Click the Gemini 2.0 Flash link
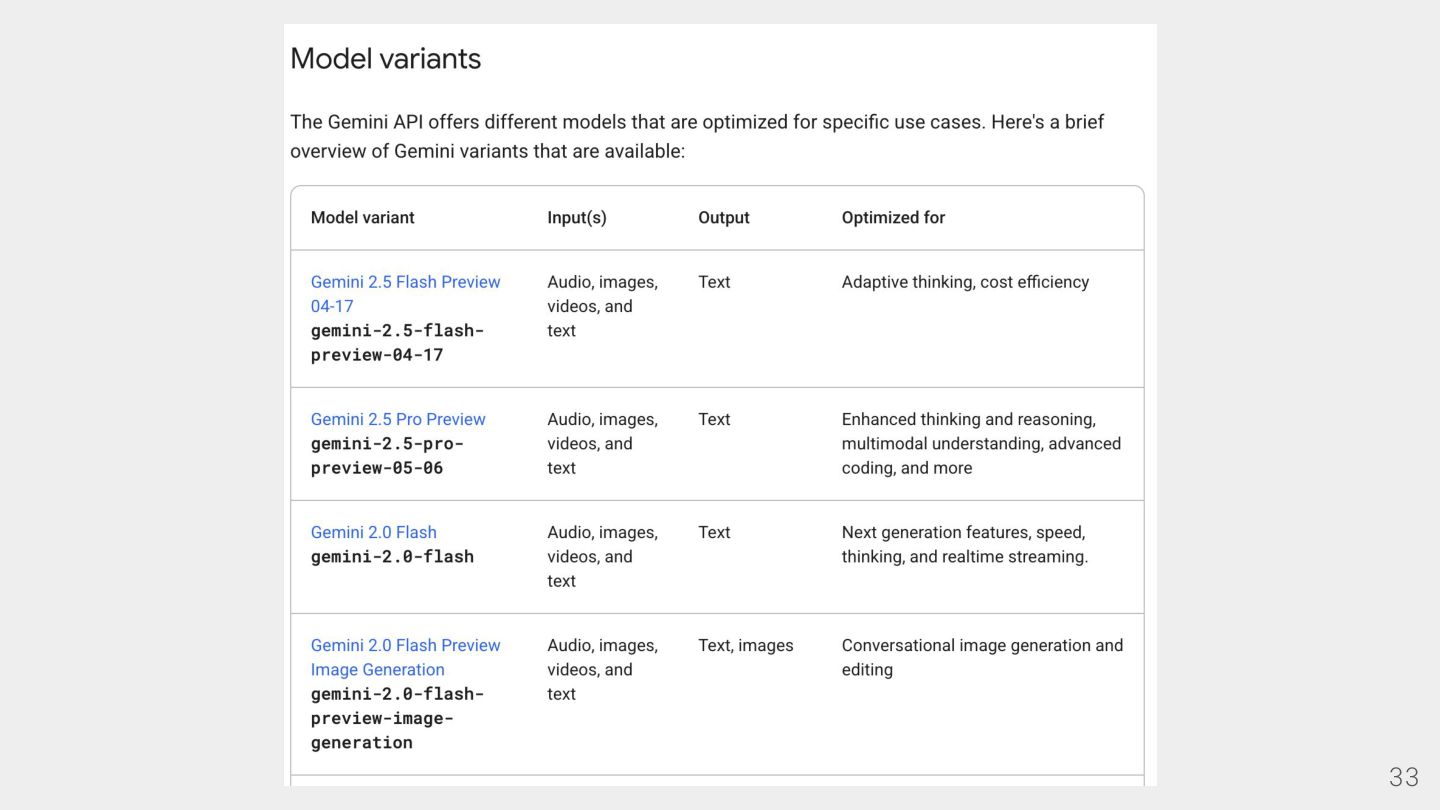This screenshot has height=810, width=1440. (373, 532)
